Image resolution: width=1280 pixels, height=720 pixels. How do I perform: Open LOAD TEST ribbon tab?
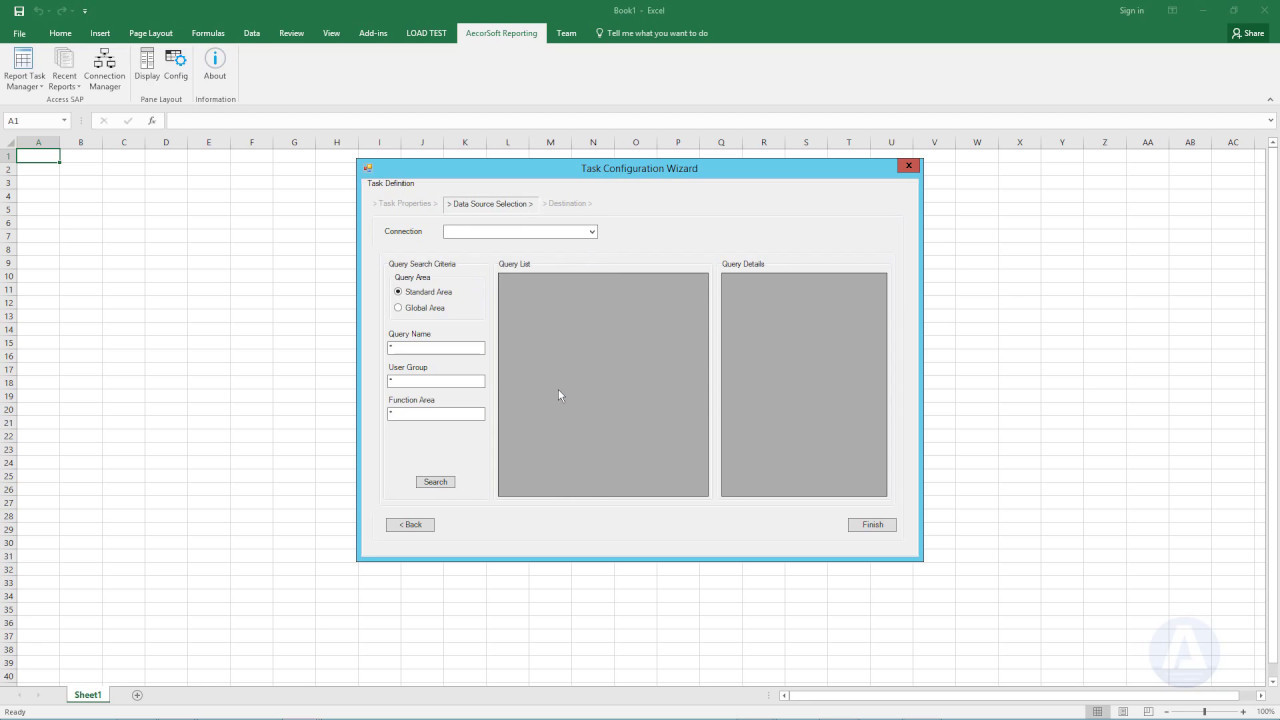426,33
